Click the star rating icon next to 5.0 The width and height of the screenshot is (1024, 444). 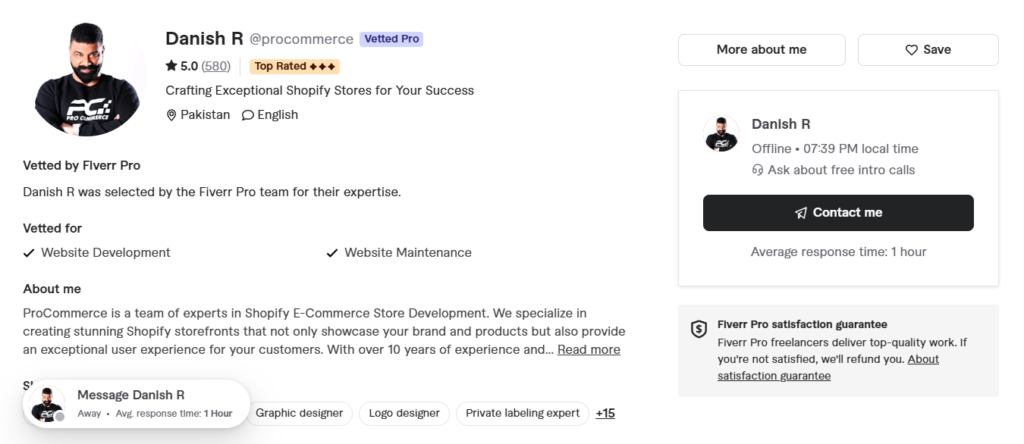click(171, 65)
